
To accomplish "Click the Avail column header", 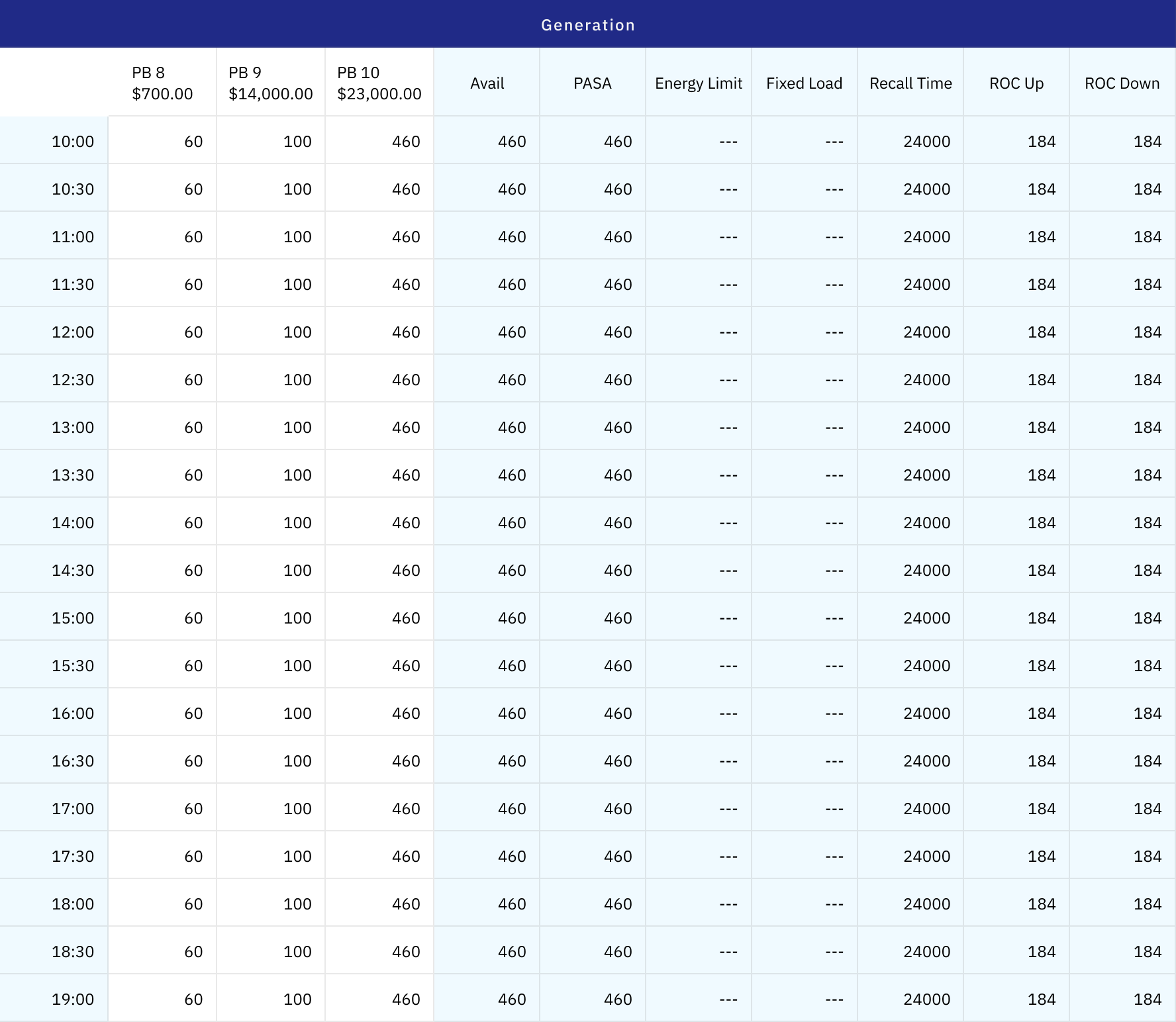I will [487, 83].
